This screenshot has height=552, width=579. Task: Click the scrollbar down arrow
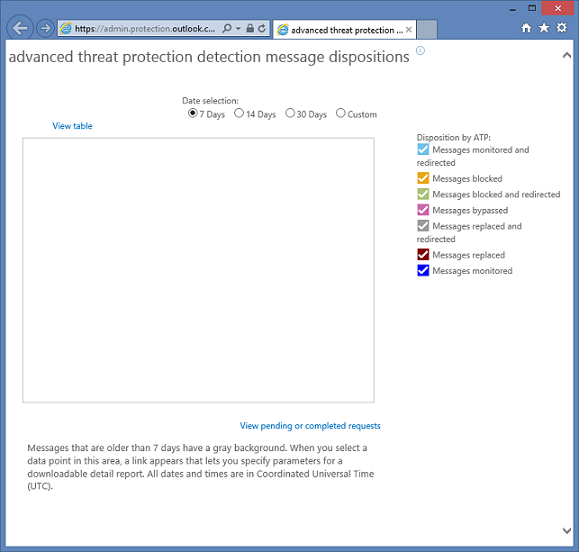[x=566, y=531]
